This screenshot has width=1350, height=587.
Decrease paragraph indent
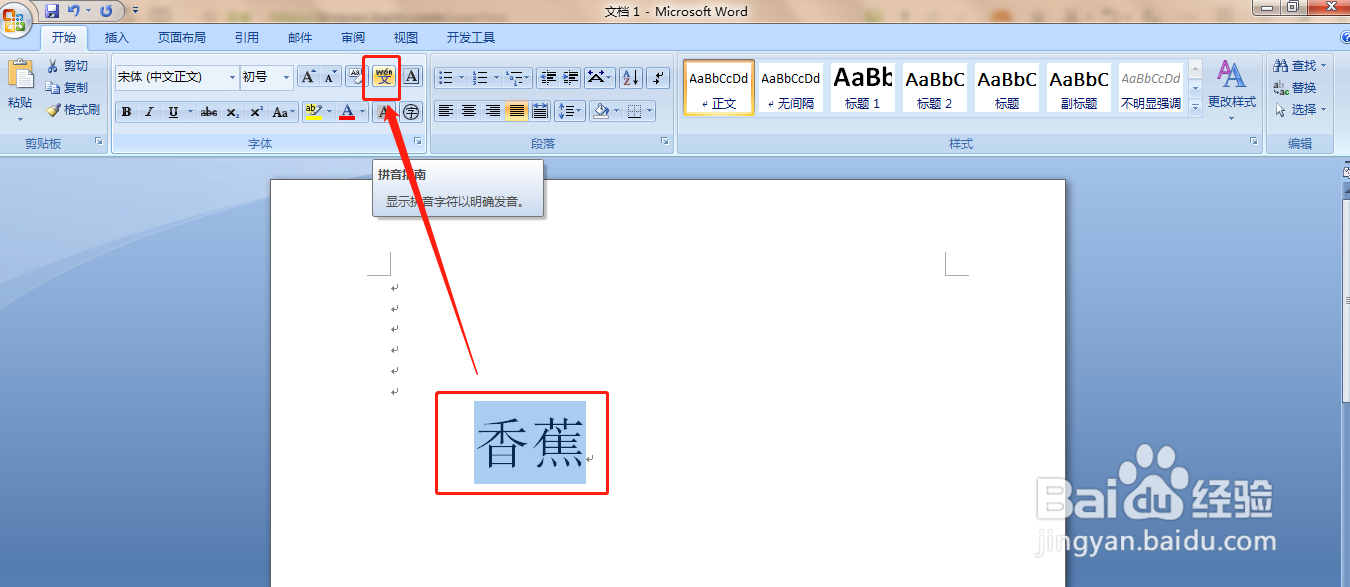(x=547, y=77)
